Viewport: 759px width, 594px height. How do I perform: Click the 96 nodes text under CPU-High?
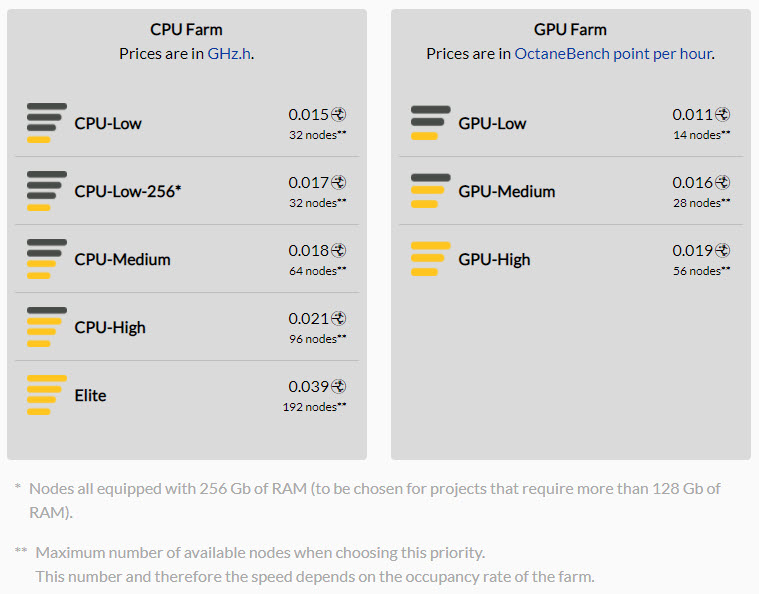coord(318,339)
